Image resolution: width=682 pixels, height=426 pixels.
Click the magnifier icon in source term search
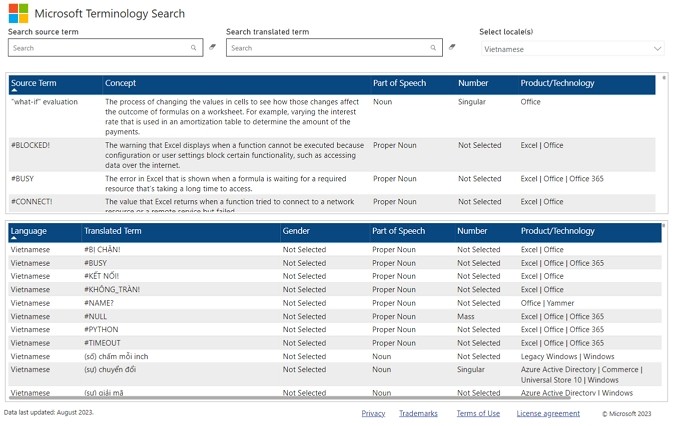click(194, 48)
